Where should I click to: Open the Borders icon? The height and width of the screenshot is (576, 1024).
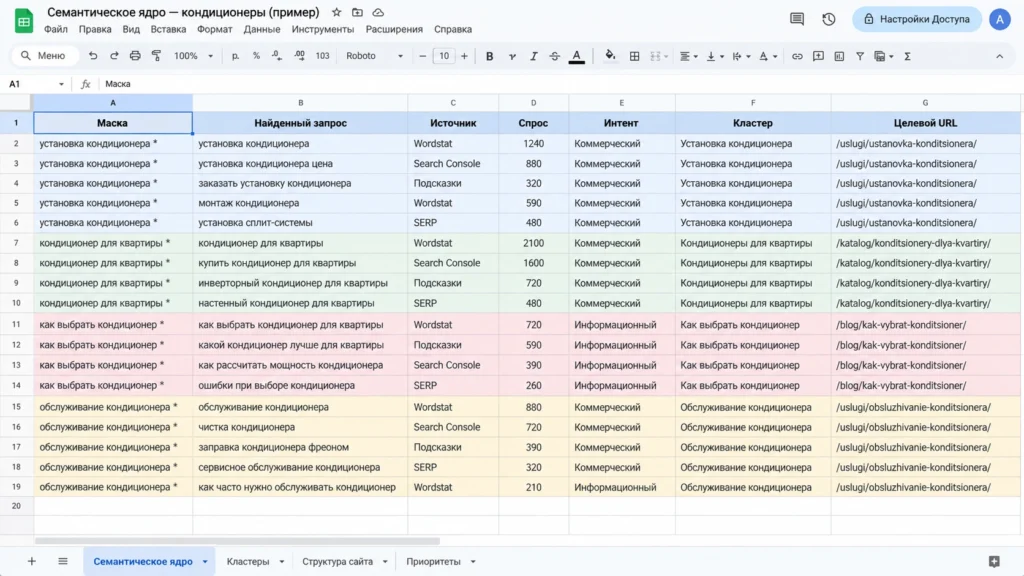pos(634,56)
